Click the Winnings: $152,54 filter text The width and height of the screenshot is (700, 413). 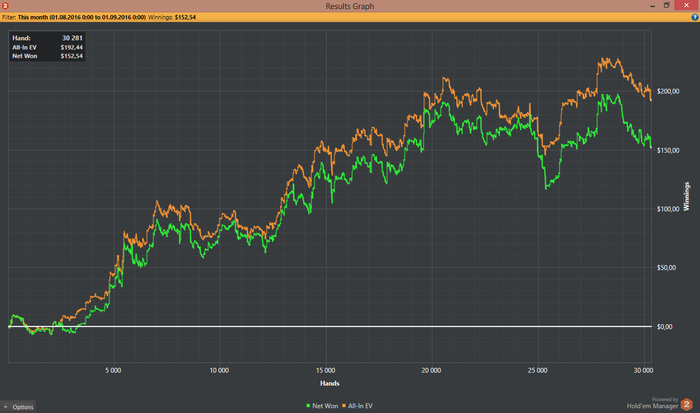[x=172, y=17]
